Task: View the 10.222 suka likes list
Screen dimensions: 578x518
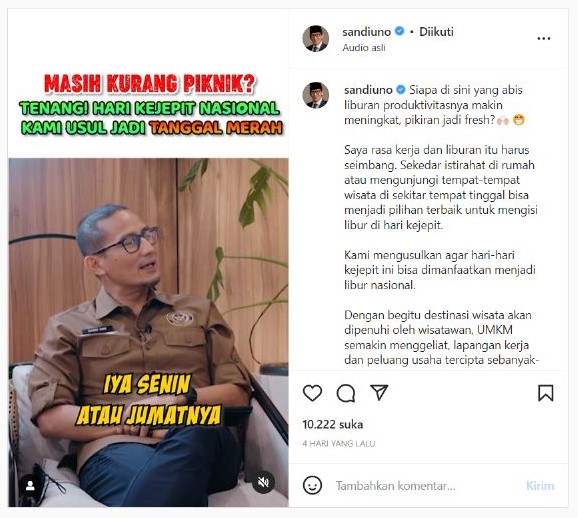Action: [332, 425]
